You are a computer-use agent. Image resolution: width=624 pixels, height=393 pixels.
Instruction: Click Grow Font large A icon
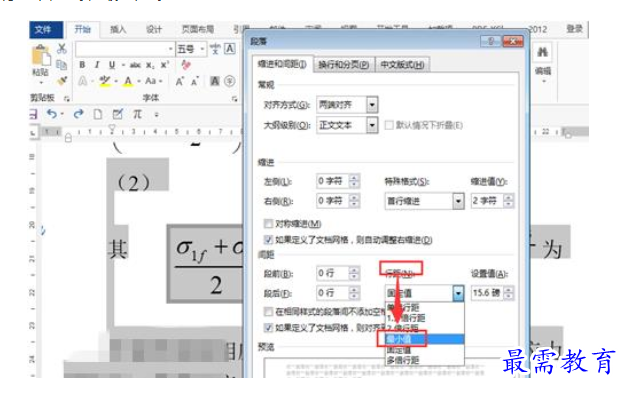[x=179, y=82]
